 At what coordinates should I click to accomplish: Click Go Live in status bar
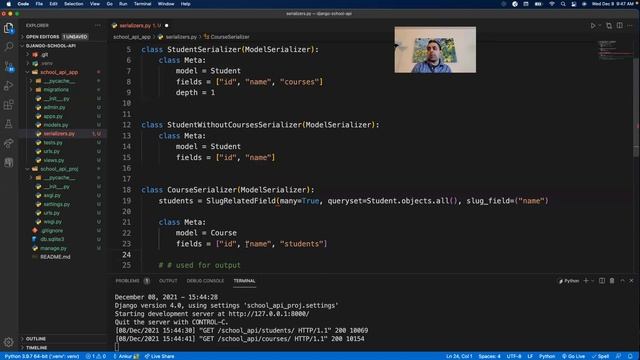click(x=573, y=356)
